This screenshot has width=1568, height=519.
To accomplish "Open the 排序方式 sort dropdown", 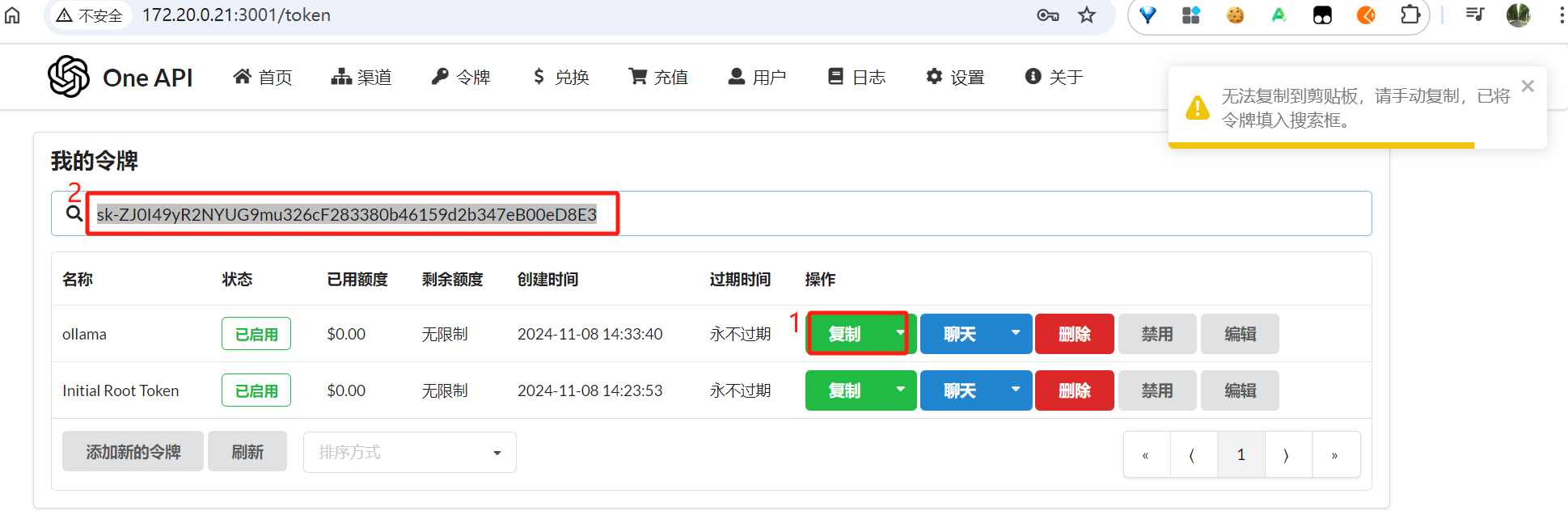I will click(410, 452).
